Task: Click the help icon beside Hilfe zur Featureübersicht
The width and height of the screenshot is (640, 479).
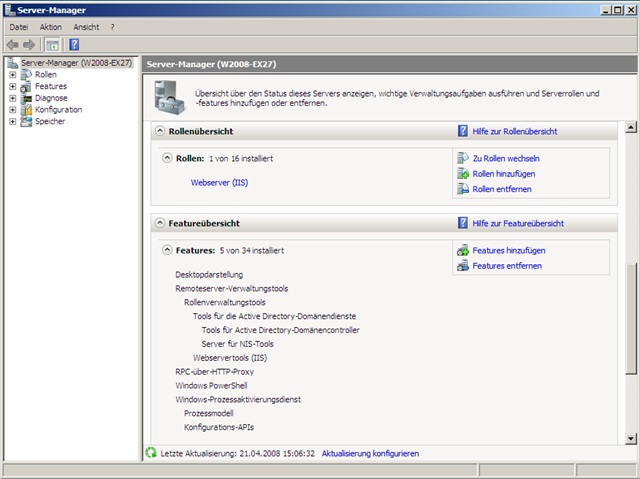Action: point(463,223)
